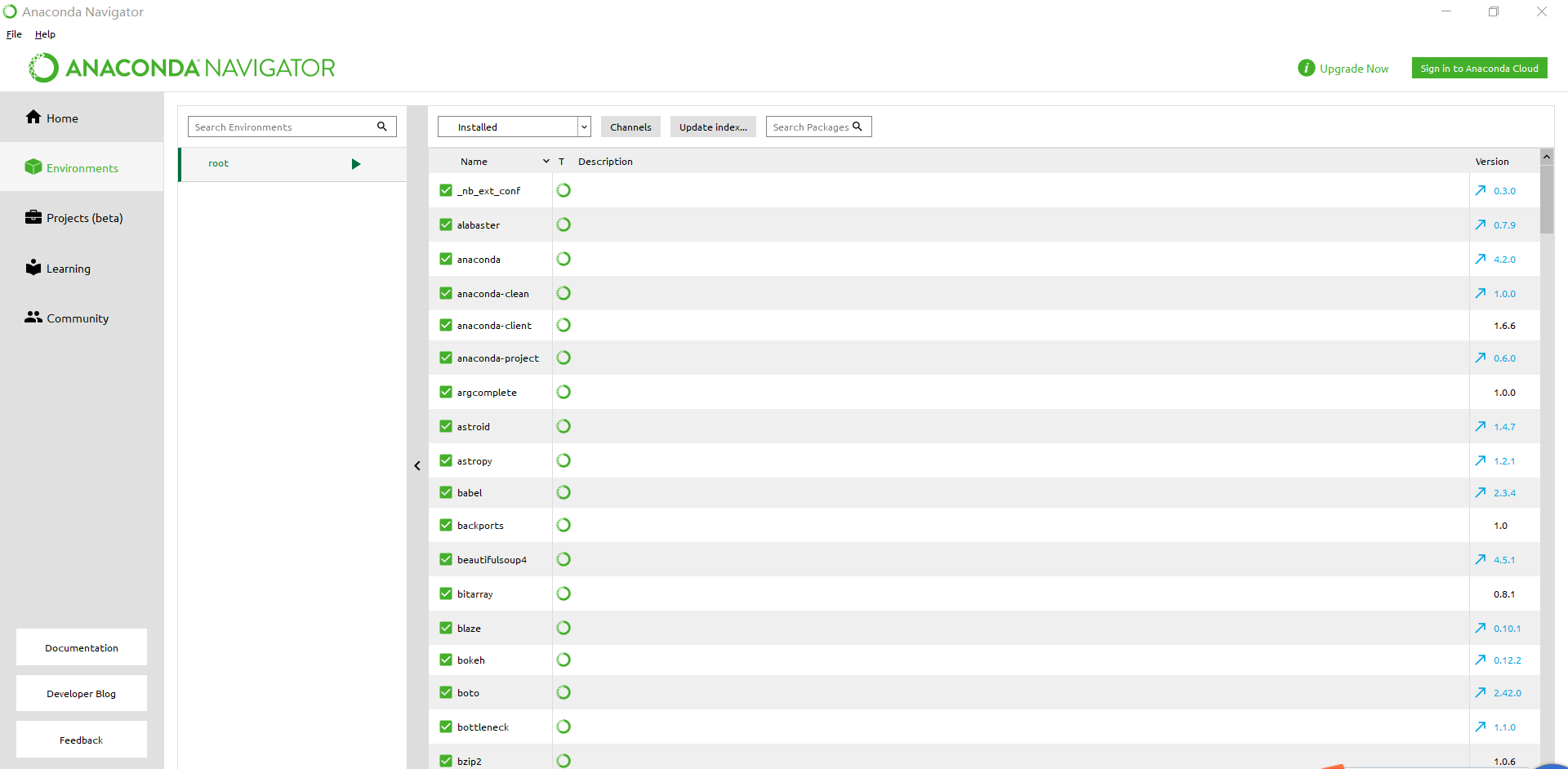Screen dimensions: 1568x769
Task: Click the Name column sort arrow
Action: point(546,162)
